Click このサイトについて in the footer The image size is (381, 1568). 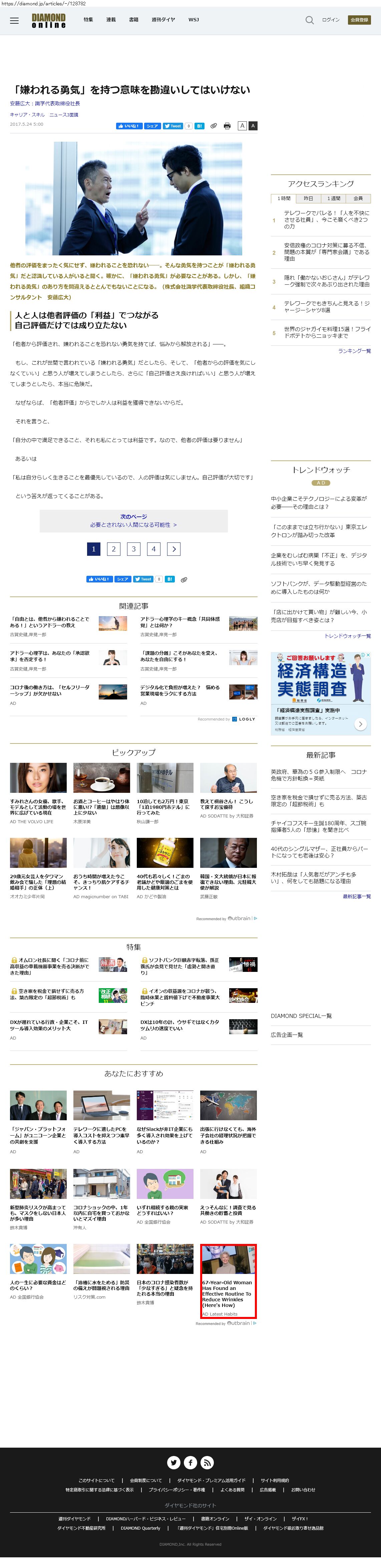click(x=96, y=1480)
